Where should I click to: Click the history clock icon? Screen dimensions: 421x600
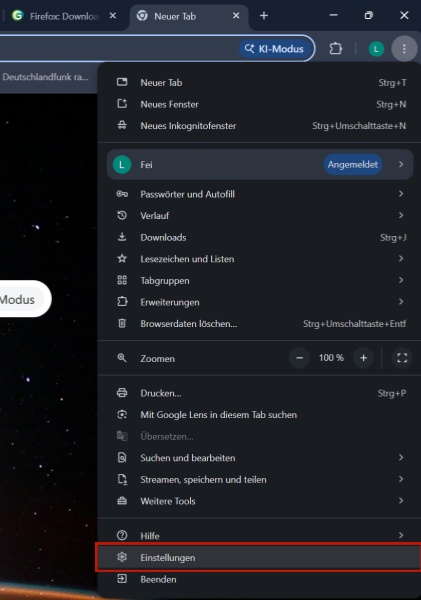coord(122,215)
